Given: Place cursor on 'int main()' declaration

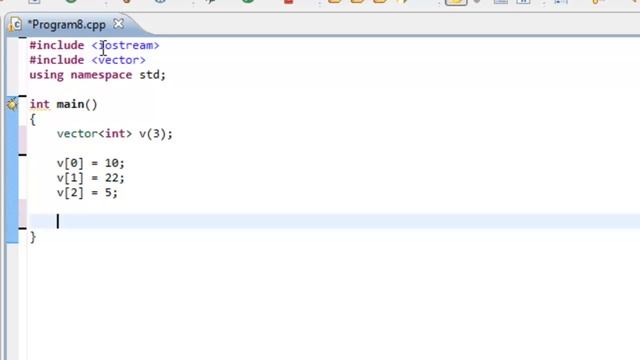Looking at the screenshot, I should pos(63,104).
